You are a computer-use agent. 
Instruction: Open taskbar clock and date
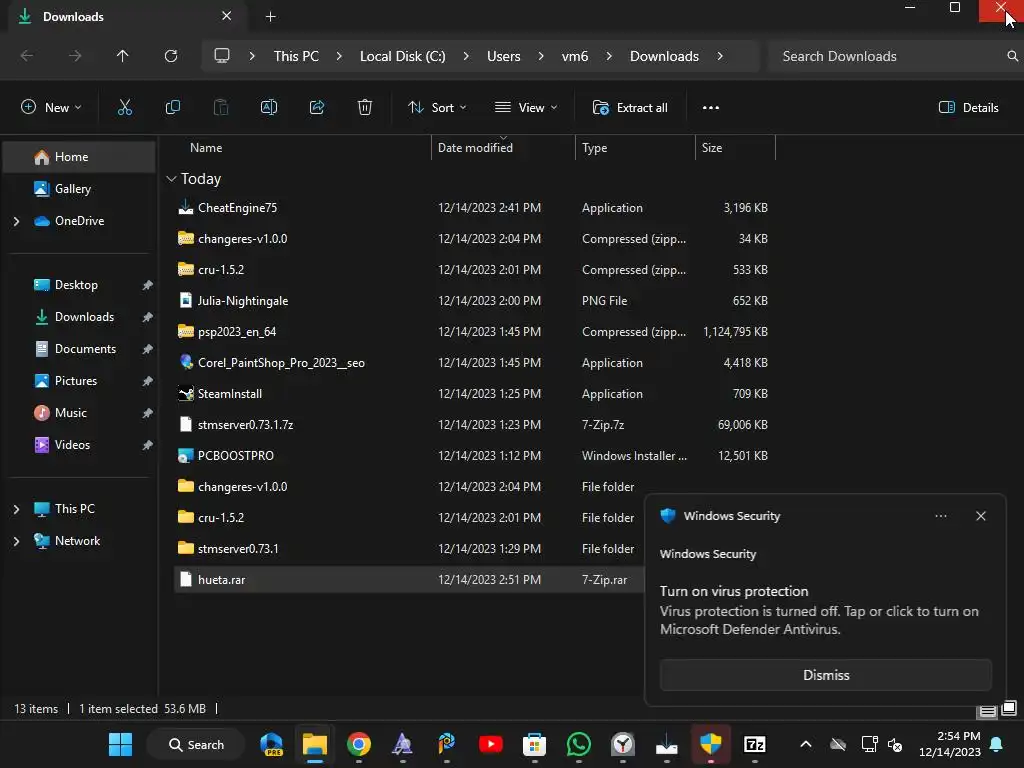(x=950, y=744)
